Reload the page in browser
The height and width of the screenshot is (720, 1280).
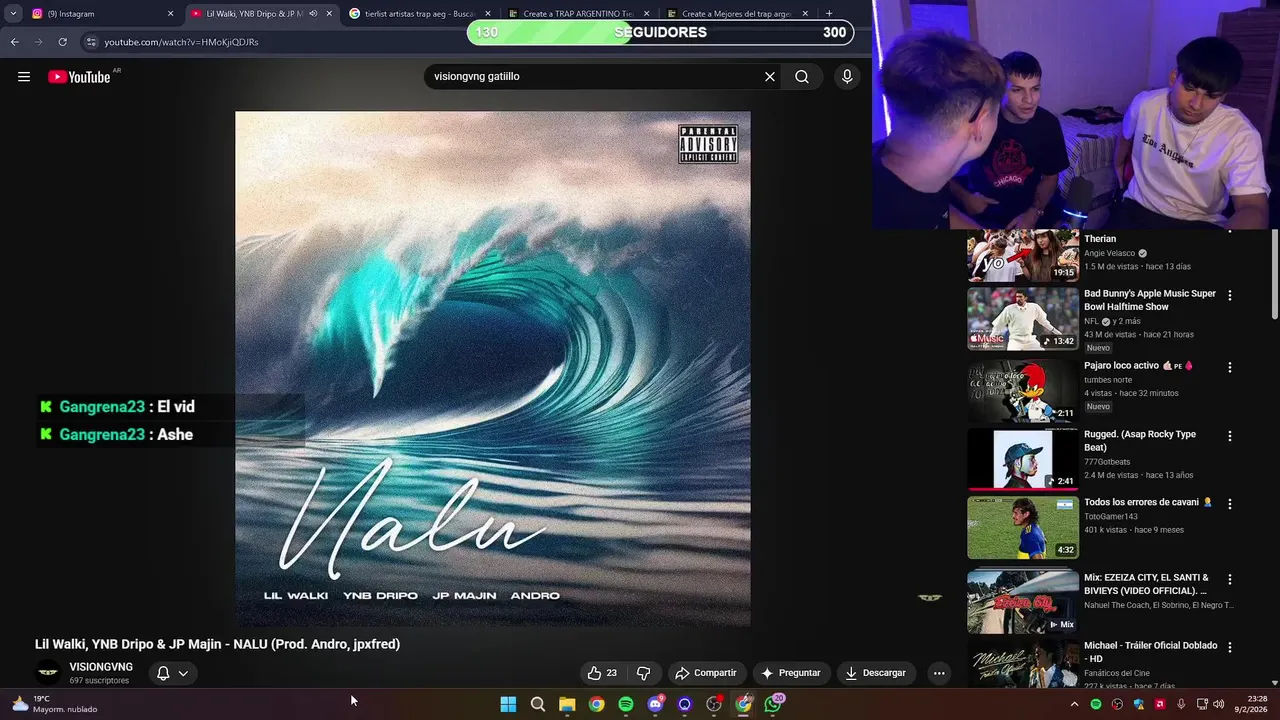[62, 42]
